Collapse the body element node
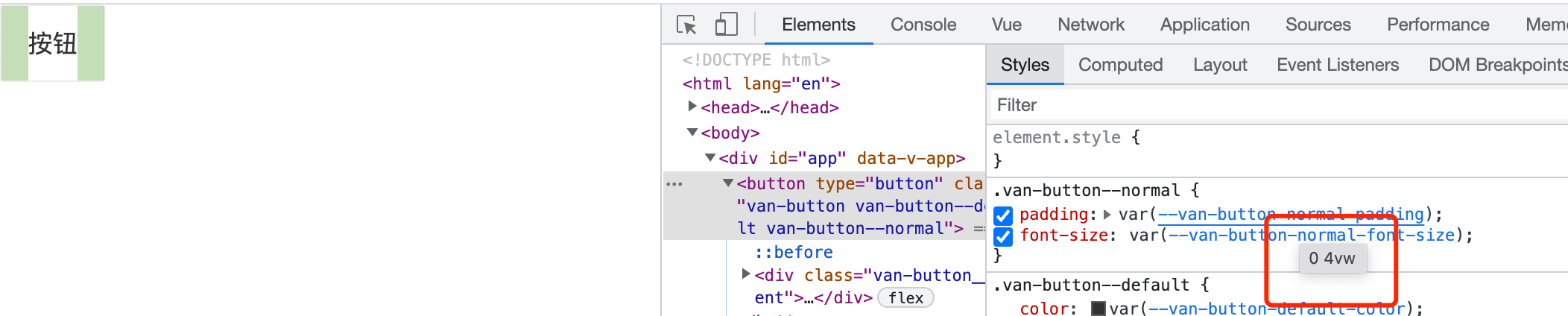The width and height of the screenshot is (1568, 316). coord(692,133)
